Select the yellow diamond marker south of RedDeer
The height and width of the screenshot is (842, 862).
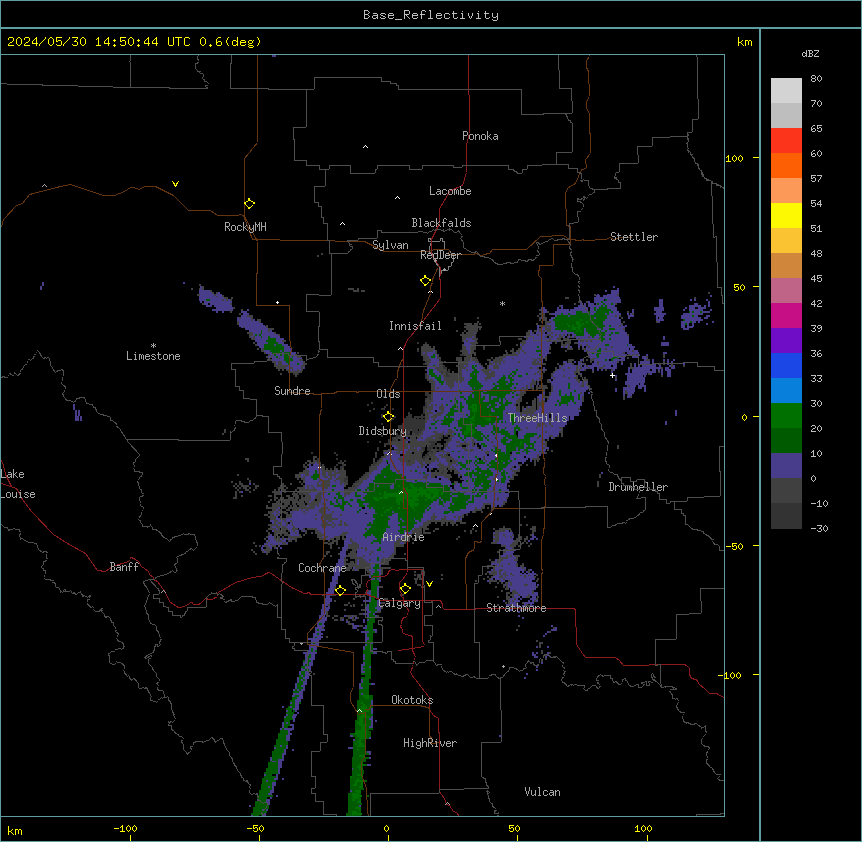[426, 281]
